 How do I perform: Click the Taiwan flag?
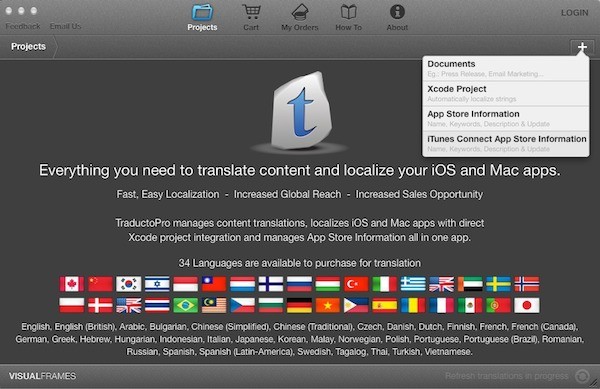pos(214,284)
